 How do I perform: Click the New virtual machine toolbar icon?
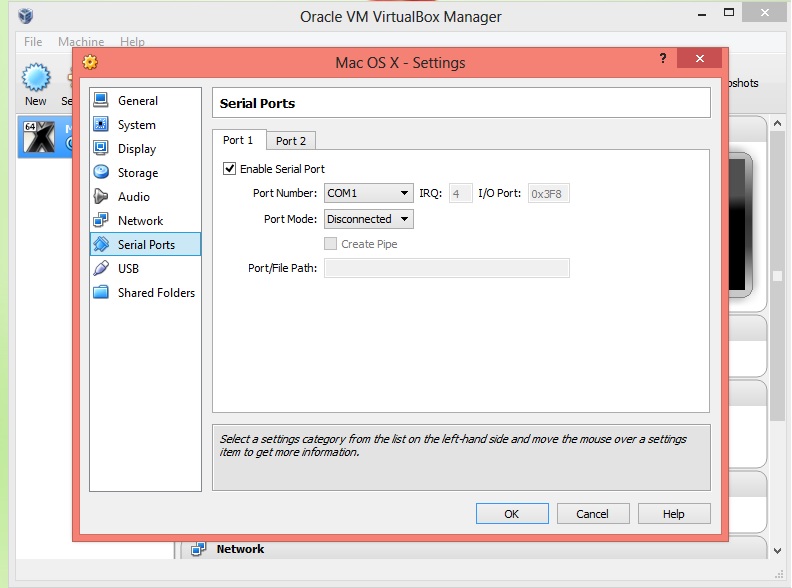coord(36,78)
